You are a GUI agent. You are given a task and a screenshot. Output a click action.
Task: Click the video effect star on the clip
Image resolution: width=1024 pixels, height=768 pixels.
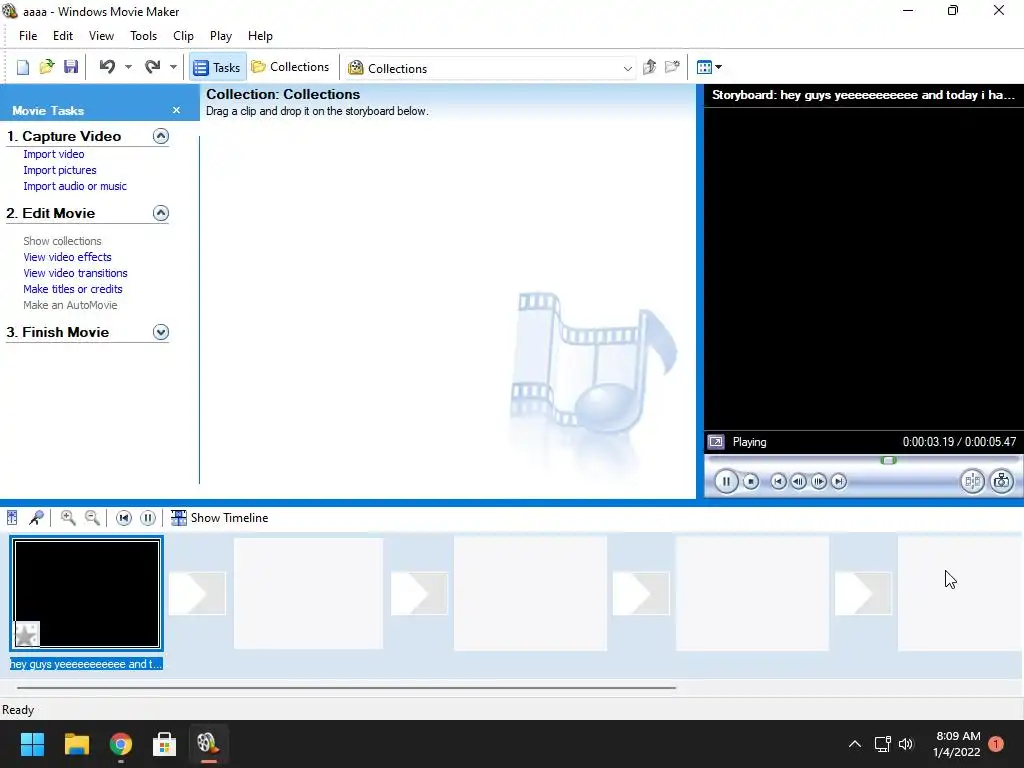click(27, 635)
